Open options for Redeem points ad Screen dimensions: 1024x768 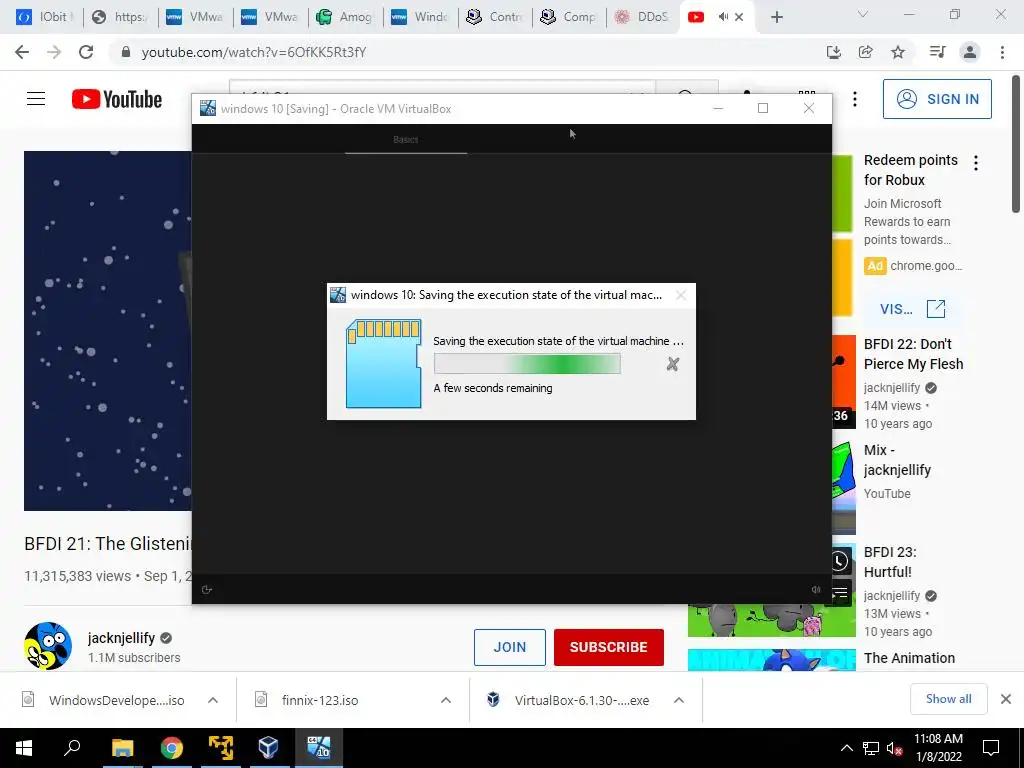tap(976, 163)
